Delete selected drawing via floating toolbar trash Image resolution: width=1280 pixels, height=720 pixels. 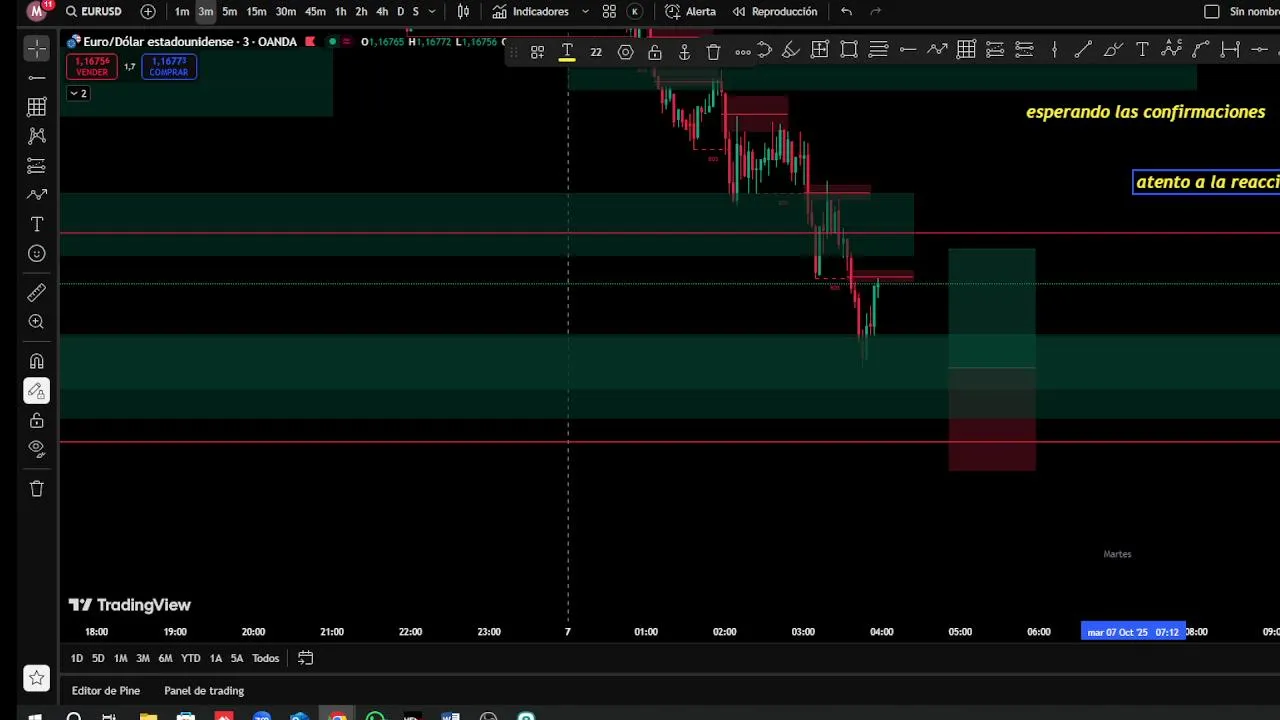pos(713,52)
